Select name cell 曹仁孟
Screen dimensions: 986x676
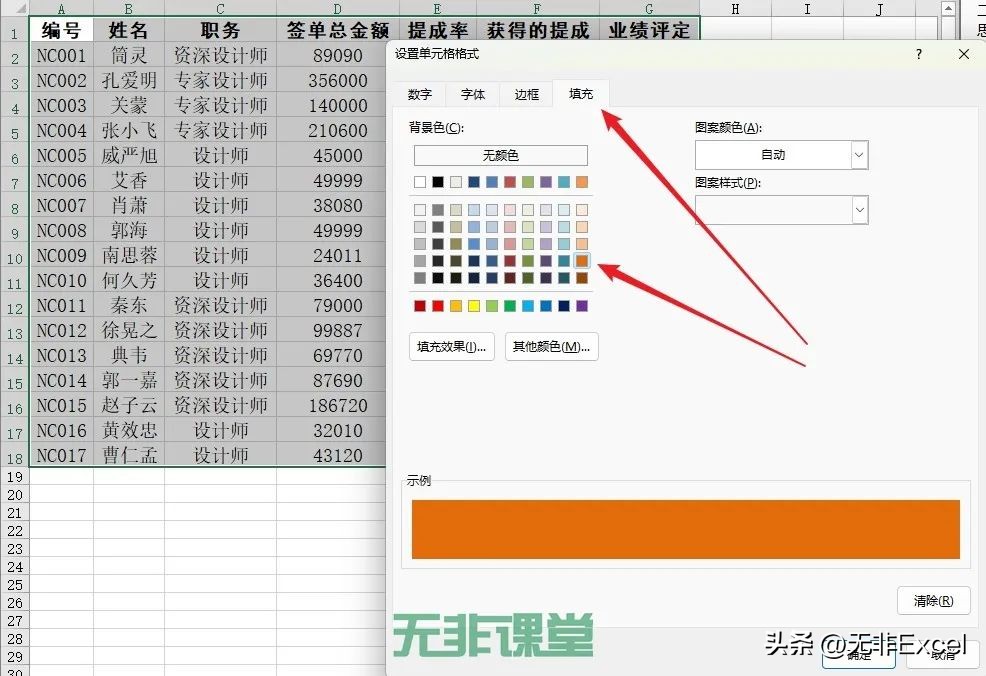click(128, 455)
